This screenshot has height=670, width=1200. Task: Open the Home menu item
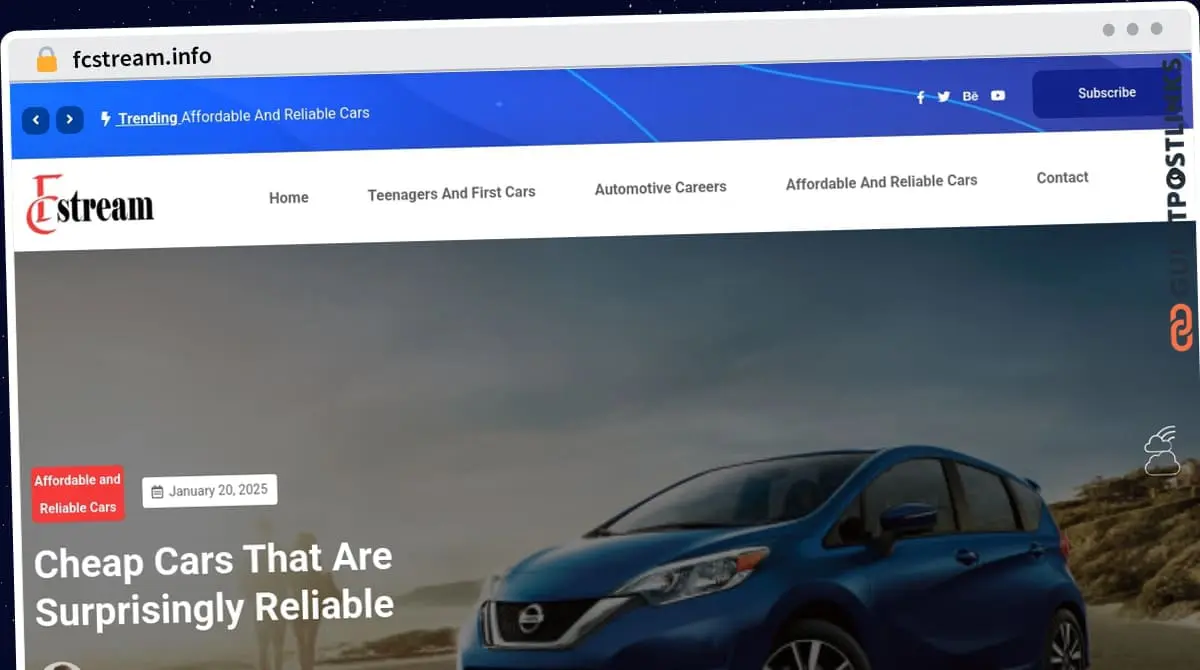289,198
